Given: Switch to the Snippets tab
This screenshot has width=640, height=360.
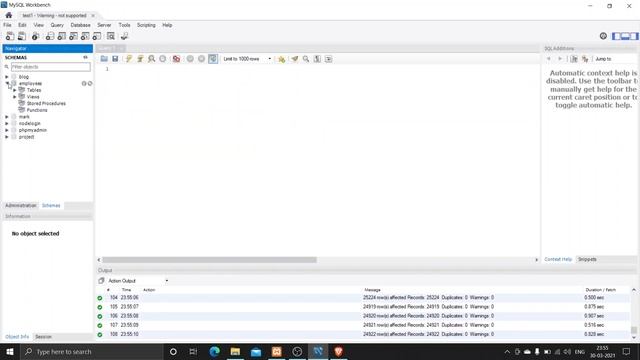Looking at the screenshot, I should (x=587, y=260).
